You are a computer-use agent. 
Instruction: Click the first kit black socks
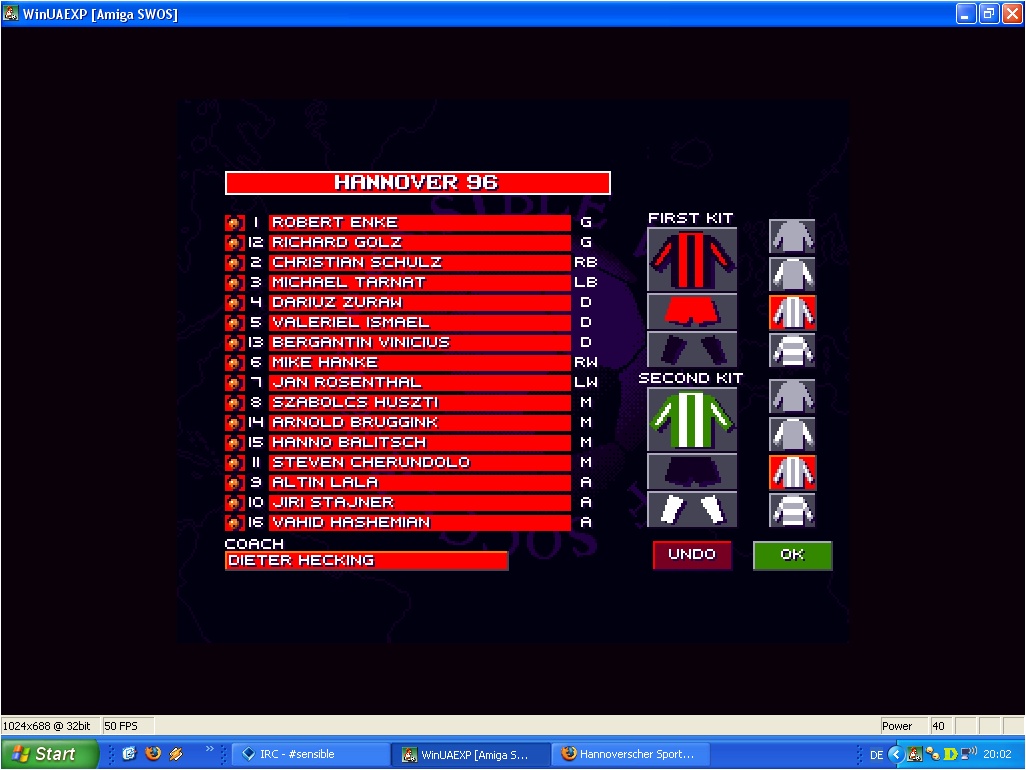click(692, 349)
